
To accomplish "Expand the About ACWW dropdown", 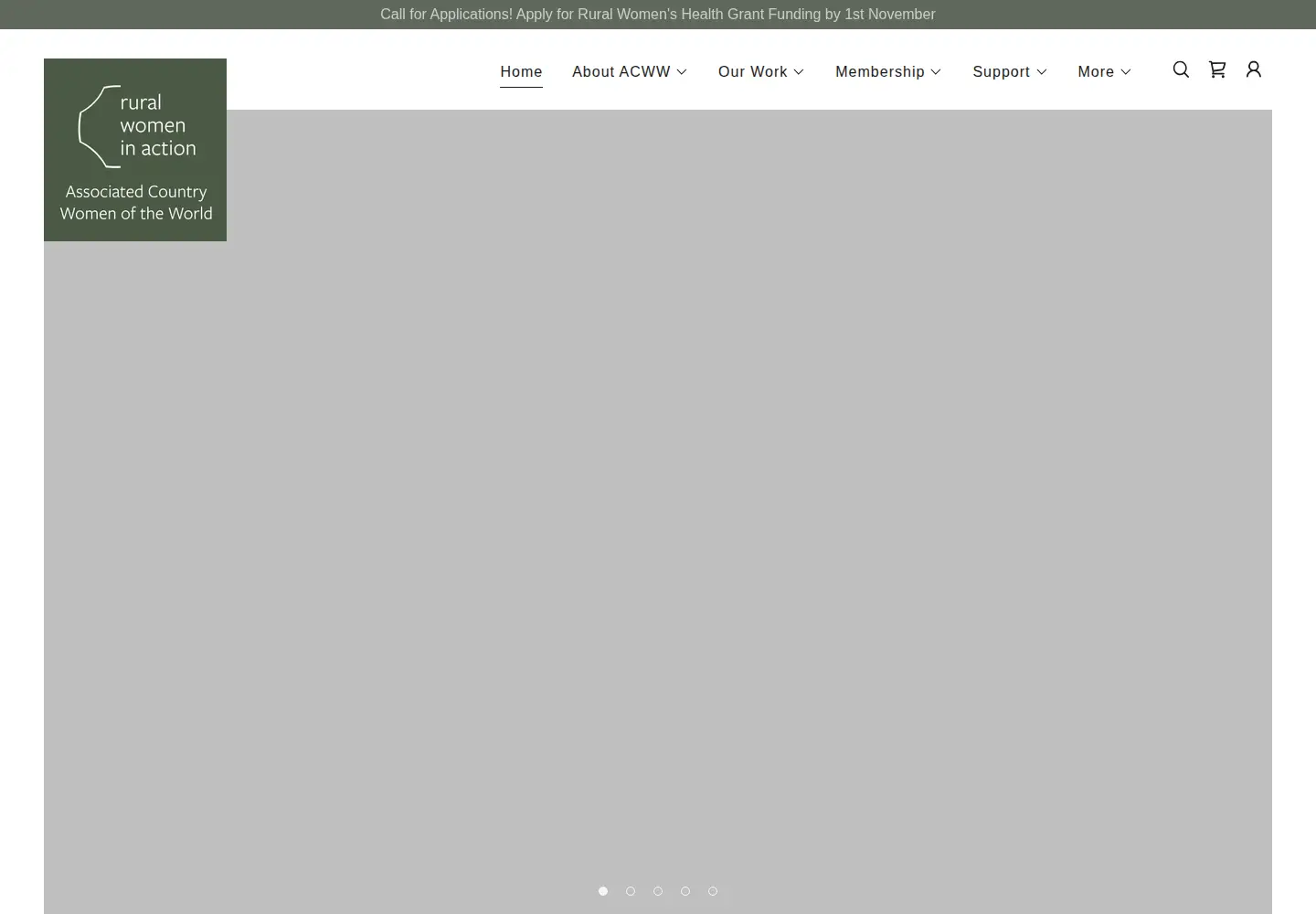I will (x=630, y=71).
